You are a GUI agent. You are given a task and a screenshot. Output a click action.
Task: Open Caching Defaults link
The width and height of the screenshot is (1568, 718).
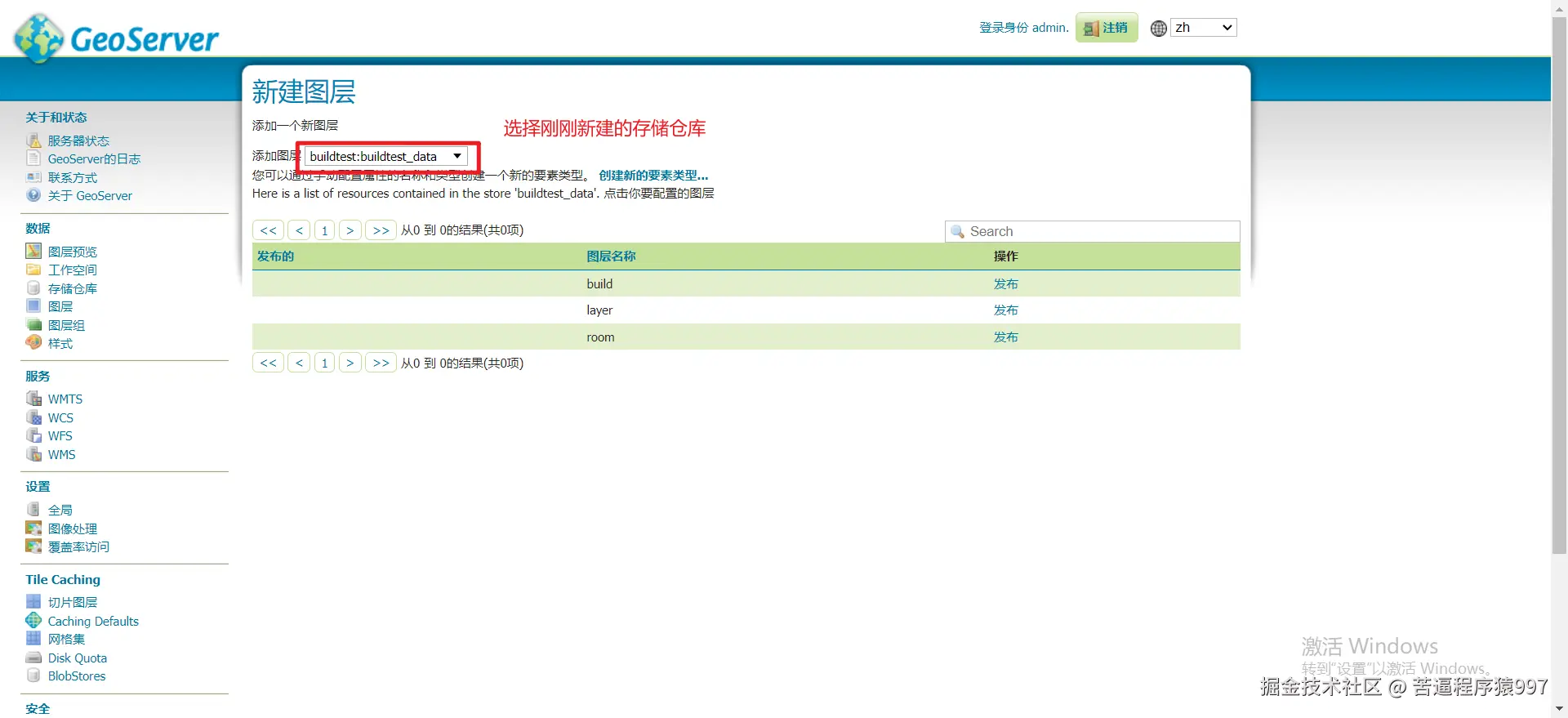(x=93, y=621)
